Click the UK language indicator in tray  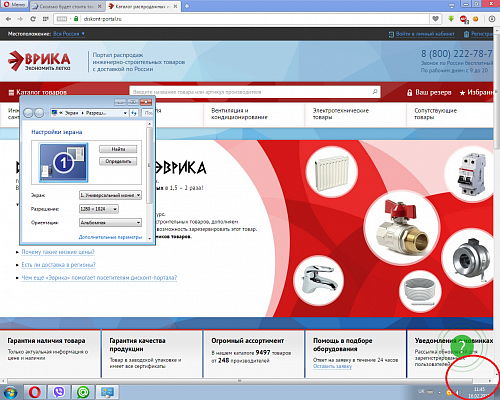[x=421, y=391]
